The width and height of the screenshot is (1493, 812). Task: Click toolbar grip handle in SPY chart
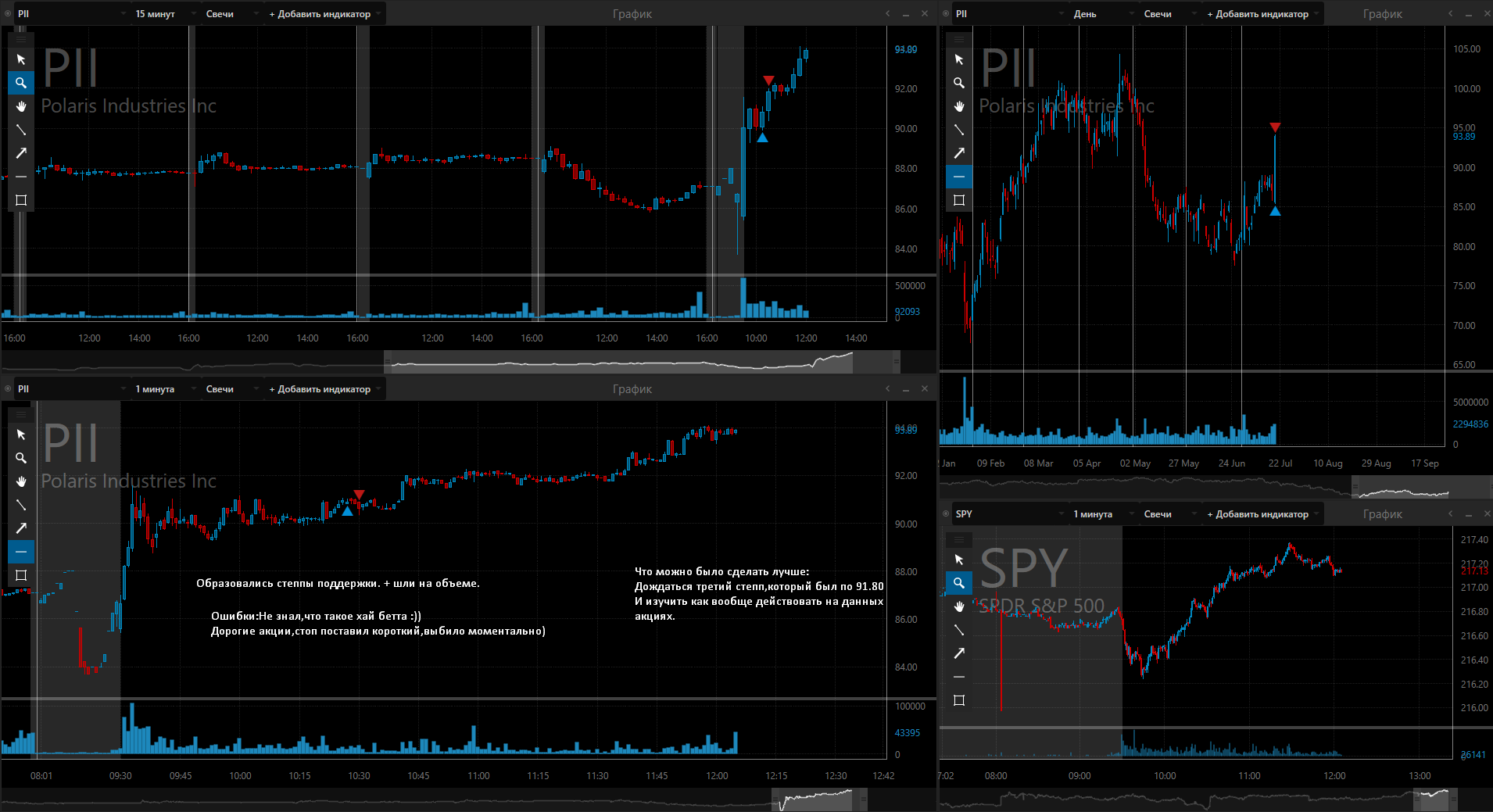[x=959, y=538]
